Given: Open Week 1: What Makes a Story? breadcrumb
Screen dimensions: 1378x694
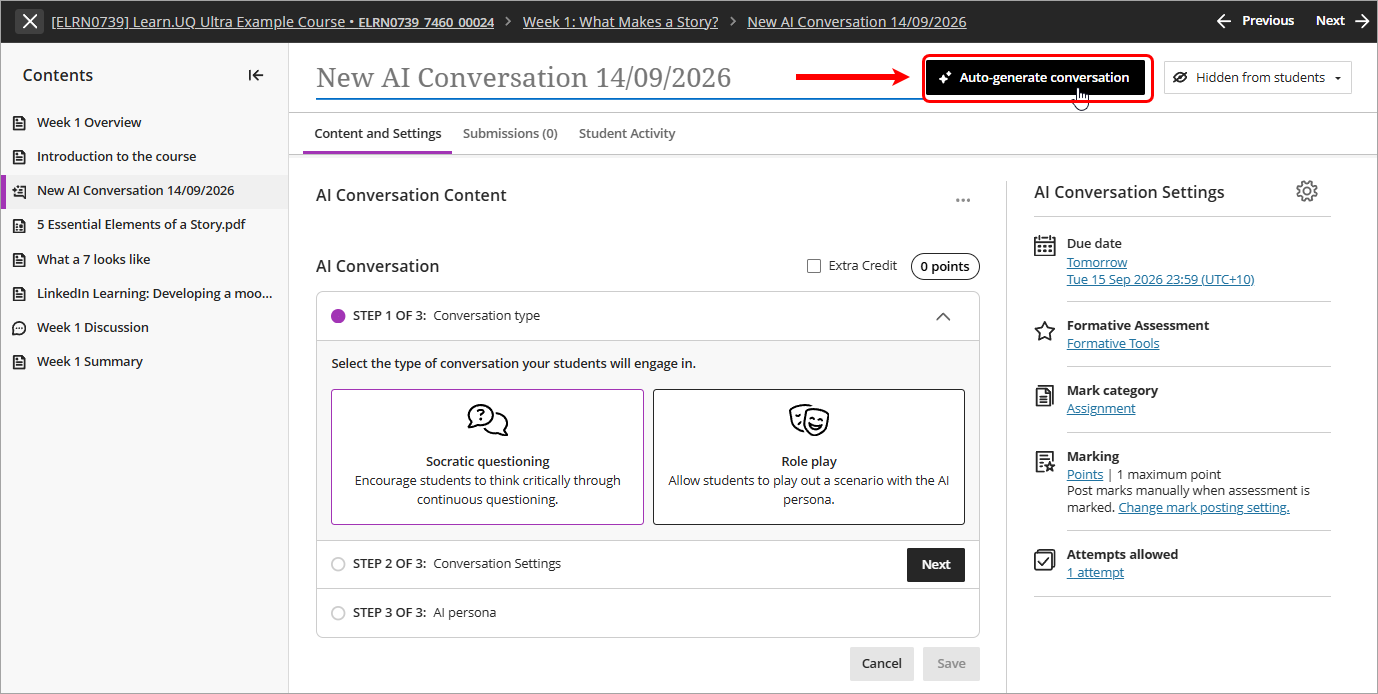Looking at the screenshot, I should 620,22.
